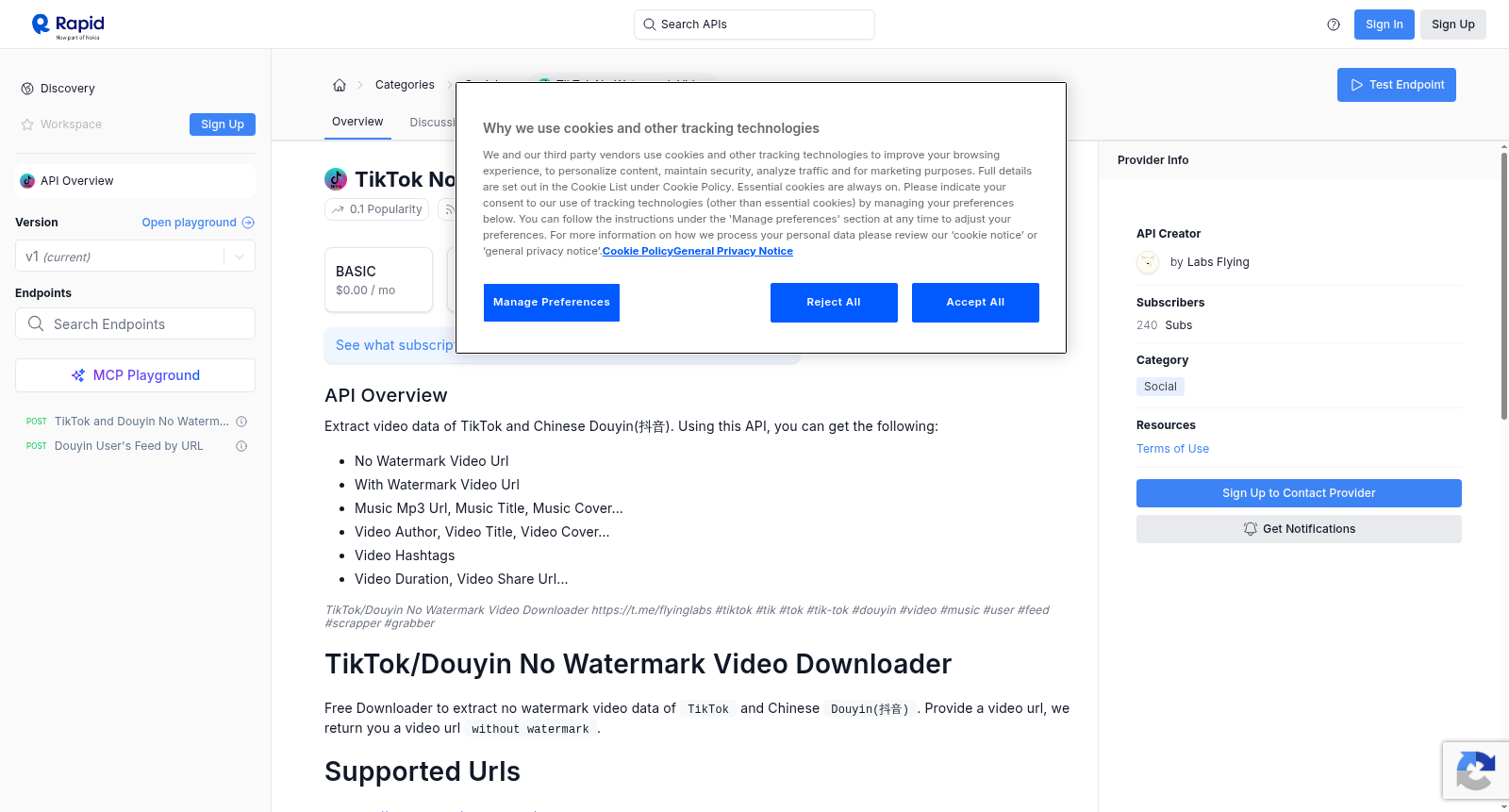Click the Sign In button
Screen dimensions: 1509x812
point(1384,25)
